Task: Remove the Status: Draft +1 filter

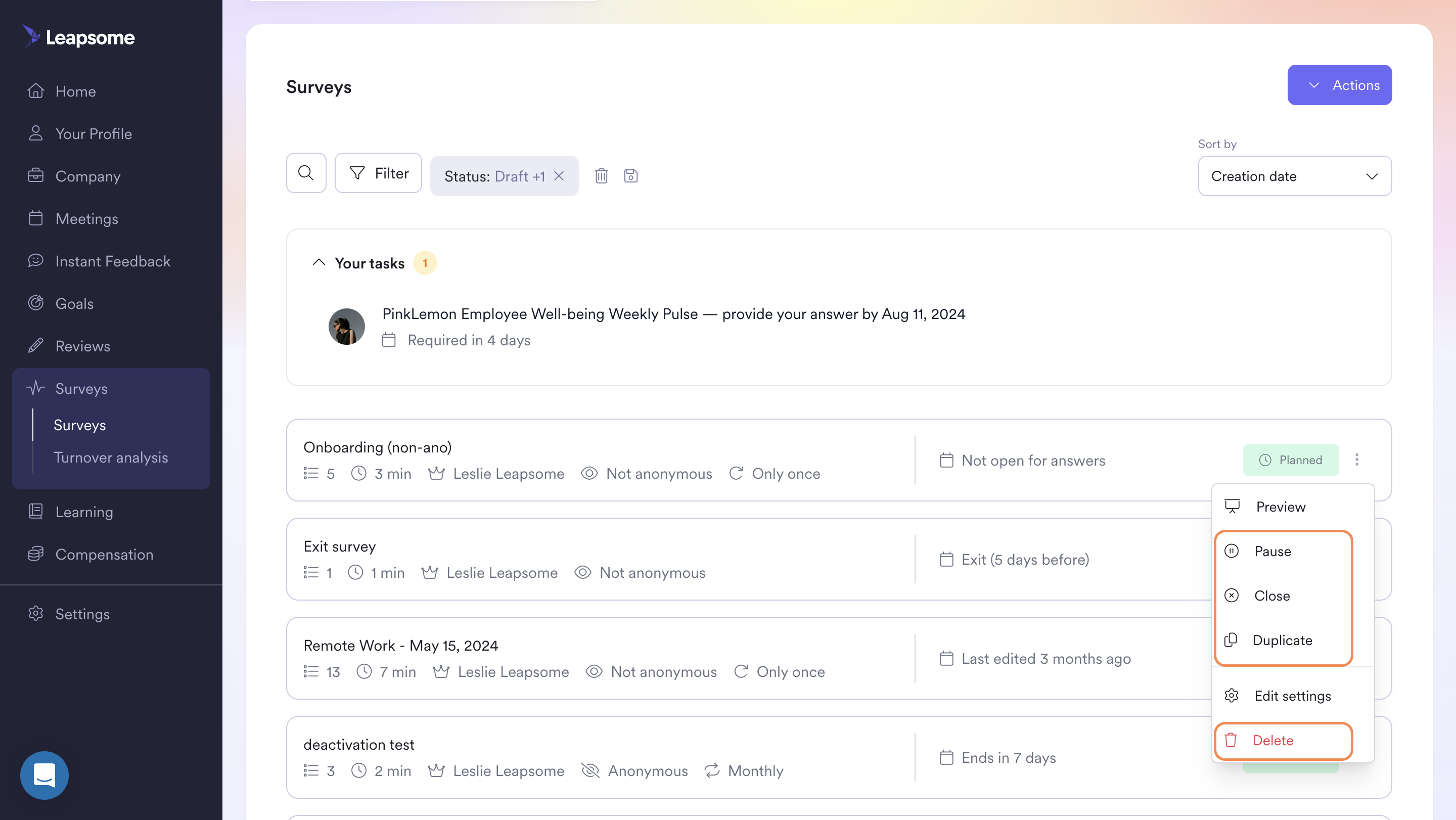Action: point(559,176)
